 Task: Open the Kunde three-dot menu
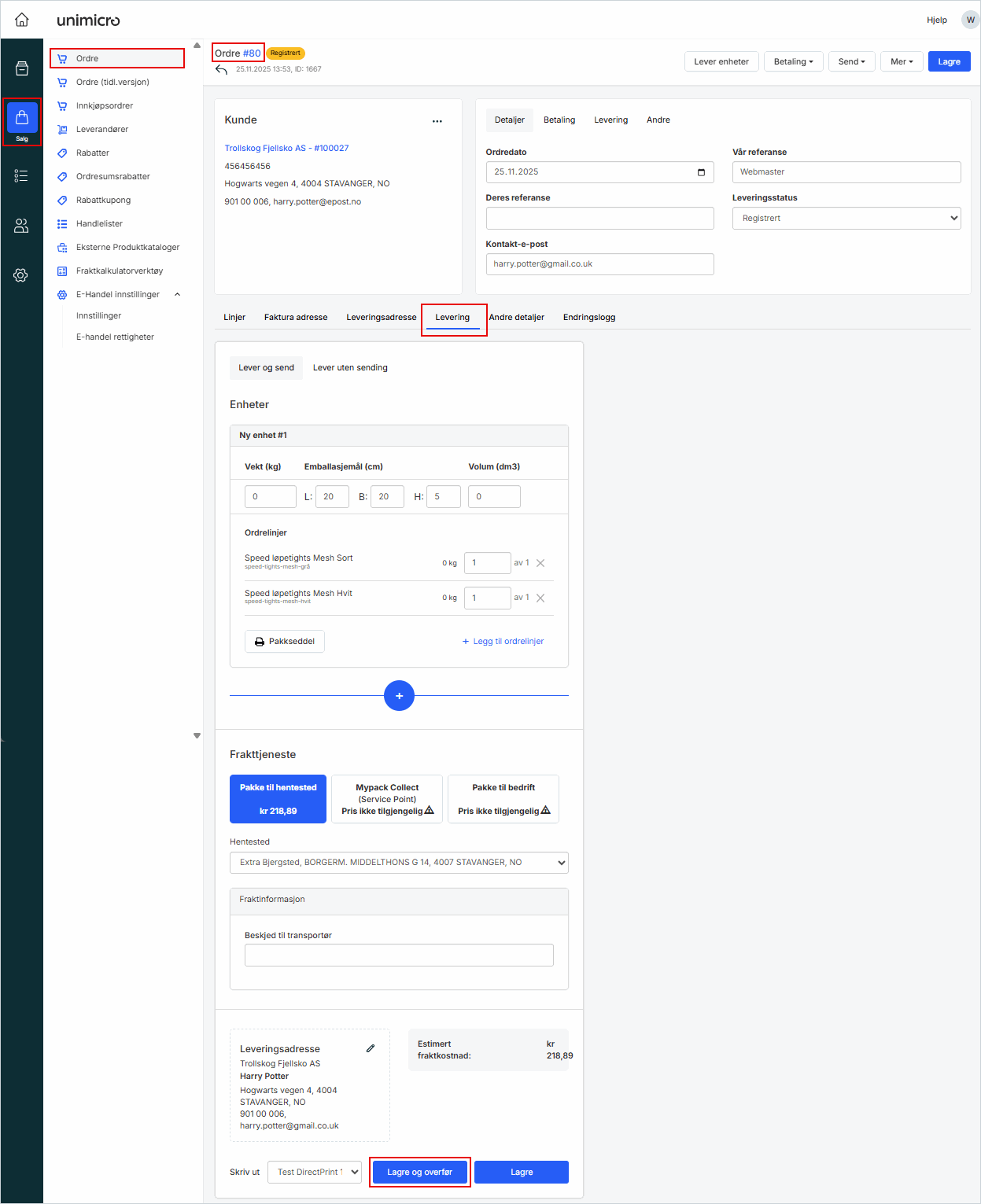(x=437, y=121)
